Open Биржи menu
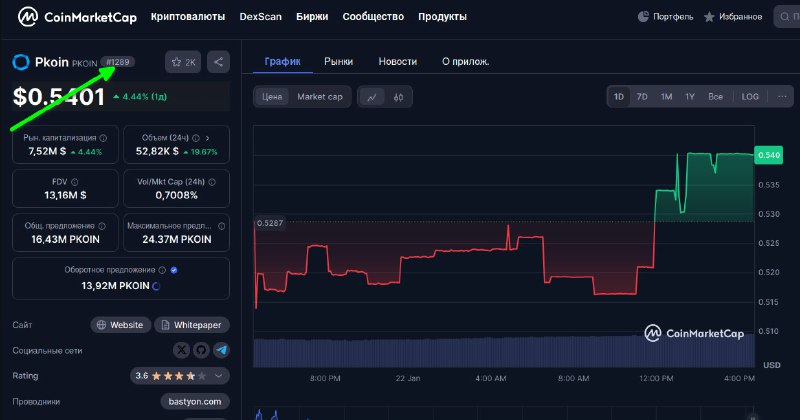The image size is (800, 420). [x=312, y=17]
